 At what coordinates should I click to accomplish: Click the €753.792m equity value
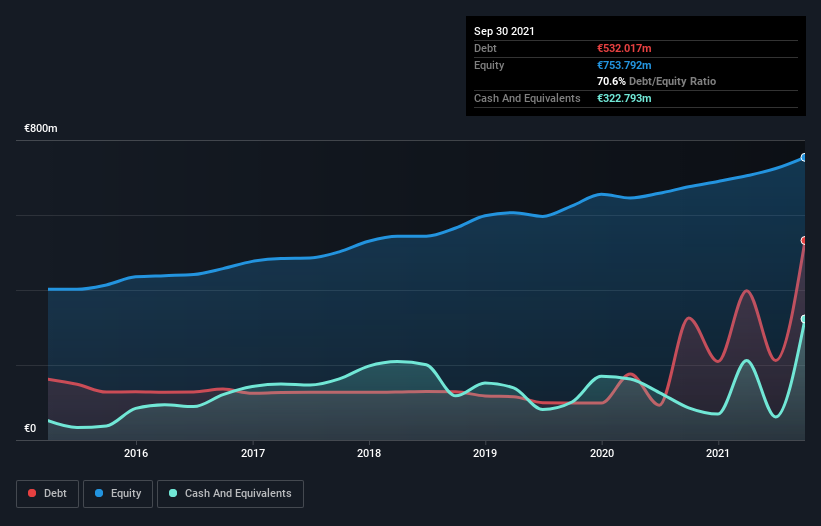point(624,65)
